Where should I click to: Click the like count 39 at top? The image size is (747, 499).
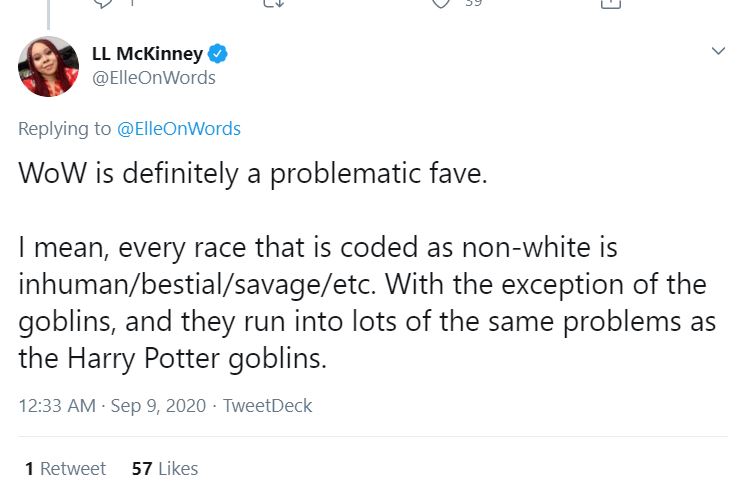pos(472,3)
